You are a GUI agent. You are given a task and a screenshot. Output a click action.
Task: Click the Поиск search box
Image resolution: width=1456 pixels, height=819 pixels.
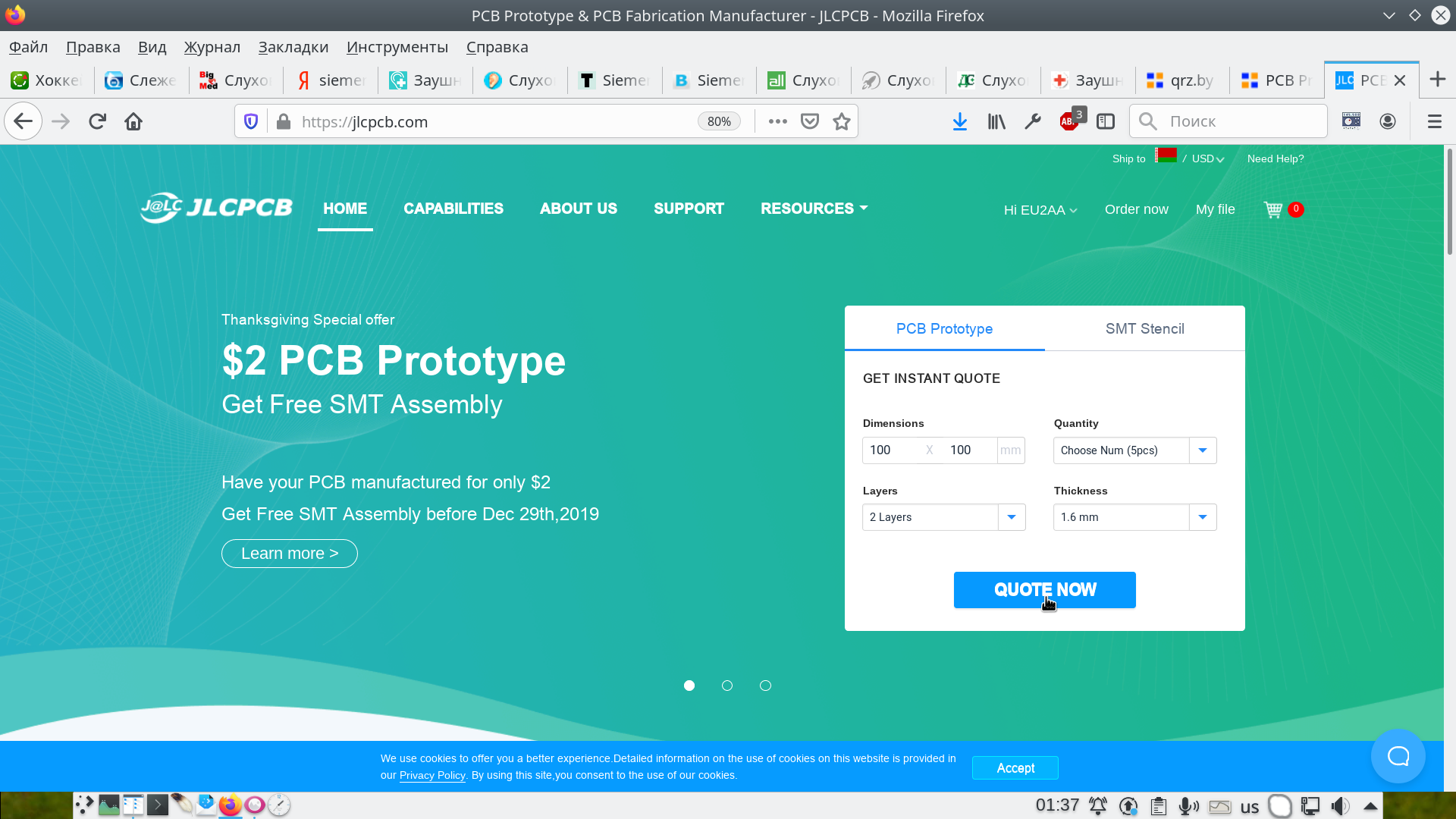pos(1228,121)
